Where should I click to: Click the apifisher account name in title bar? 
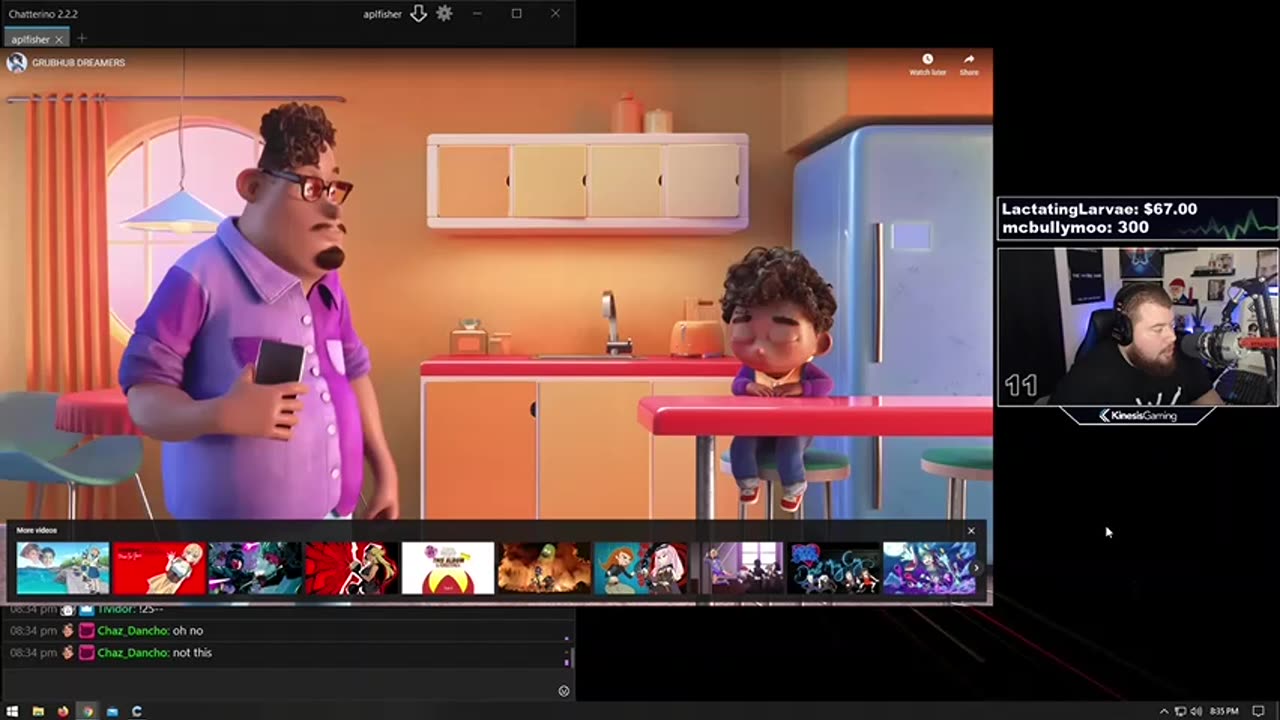tap(382, 14)
